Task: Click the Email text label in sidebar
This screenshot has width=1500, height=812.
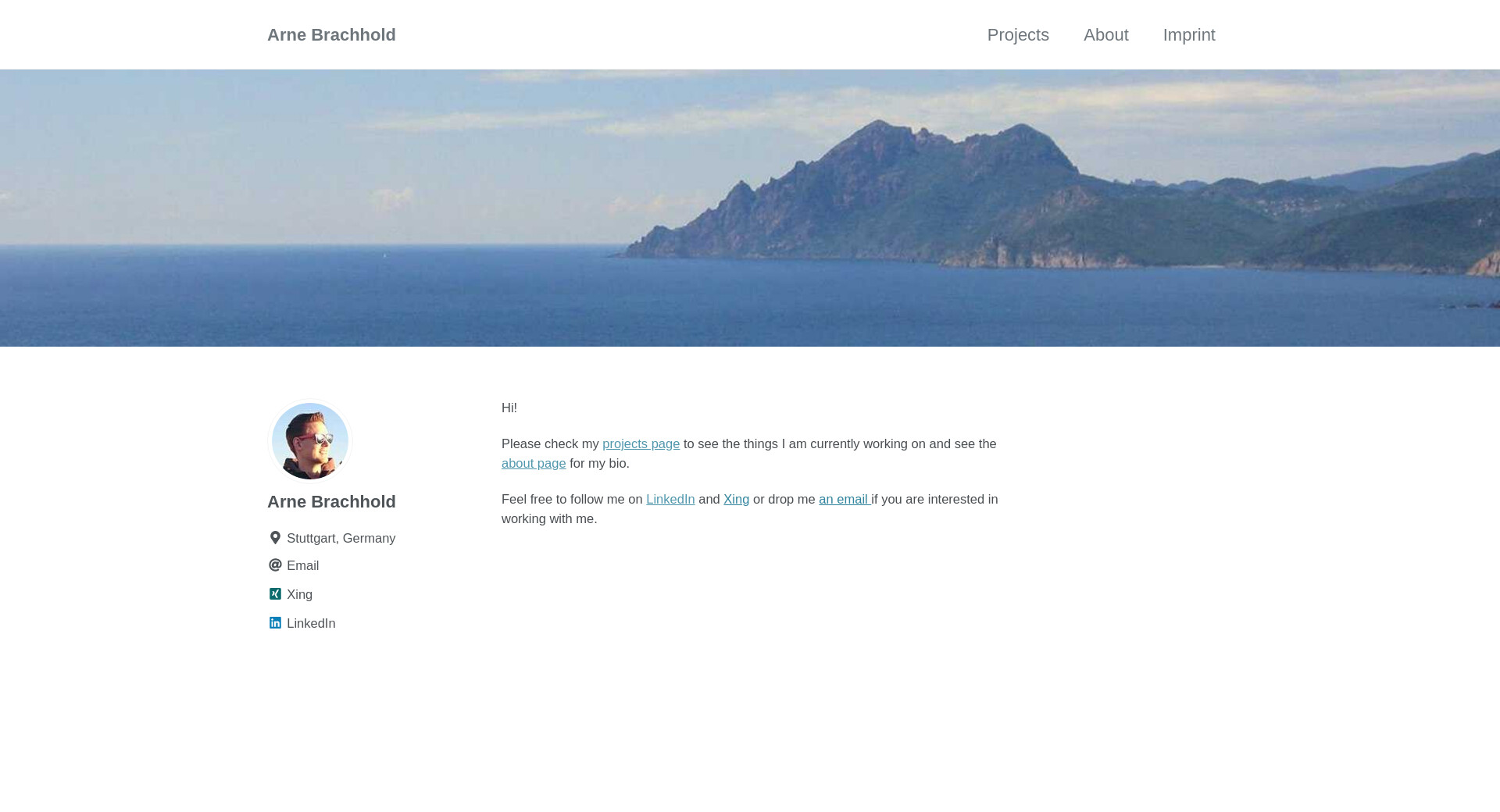Action: (x=302, y=565)
